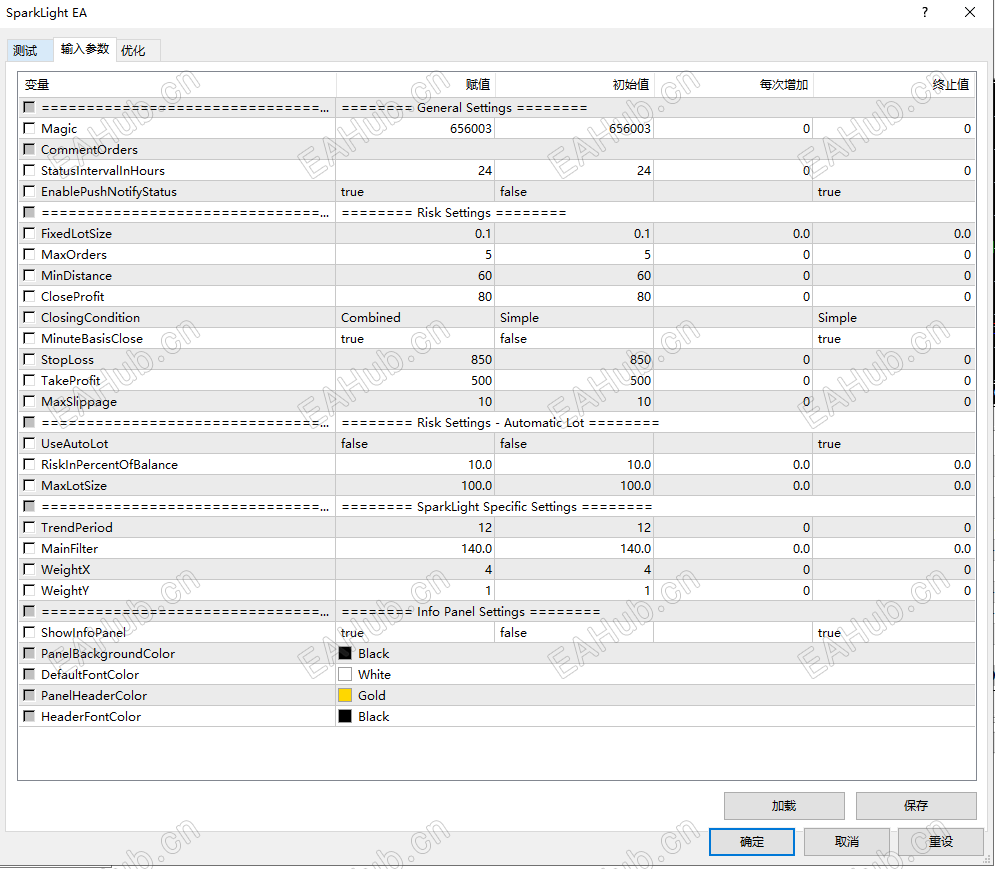Open ClosingCondition Simple initial value dropdown
995x869 pixels.
pyautogui.click(x=574, y=317)
